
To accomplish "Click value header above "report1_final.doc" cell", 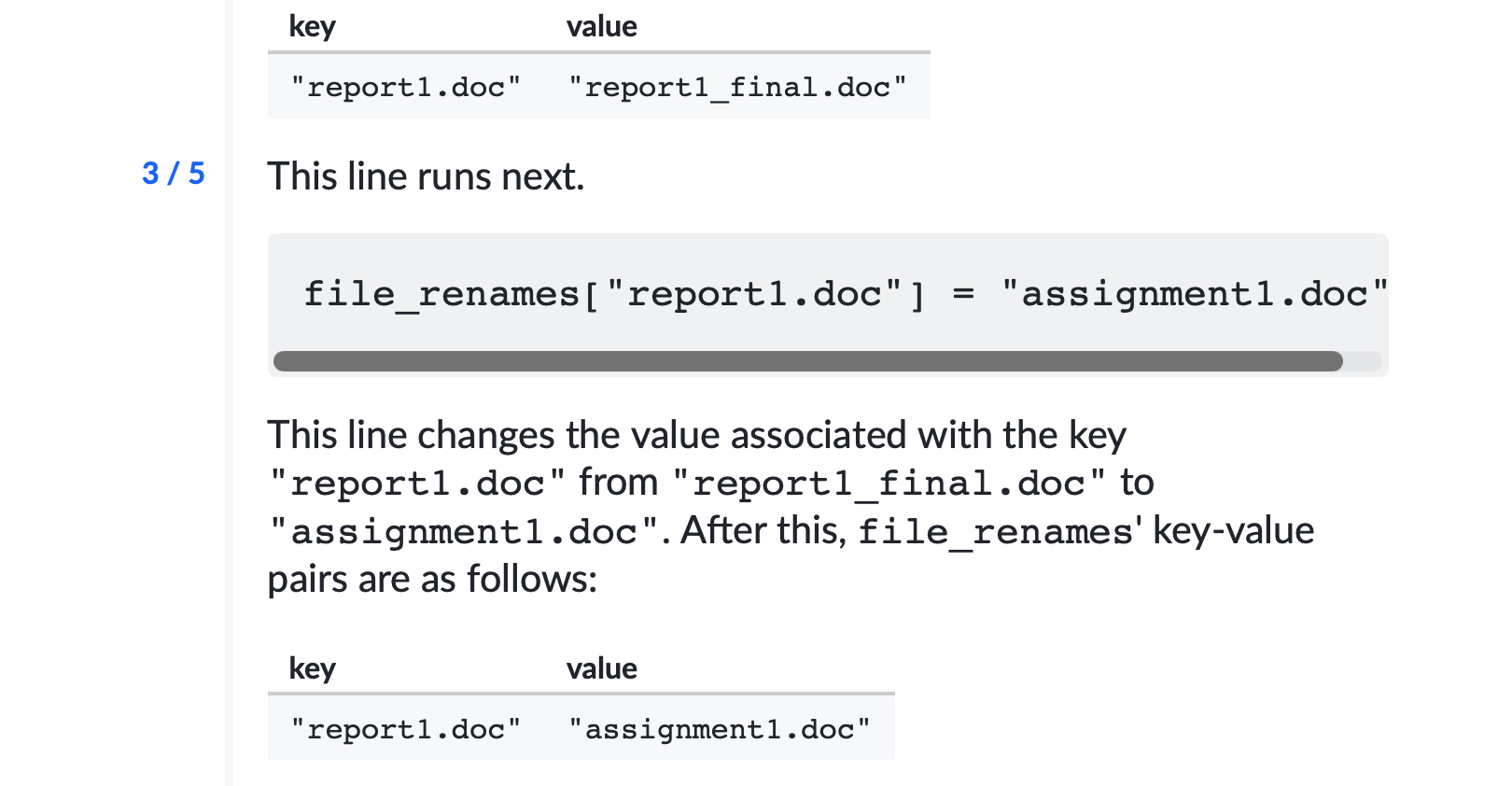I will [602, 26].
